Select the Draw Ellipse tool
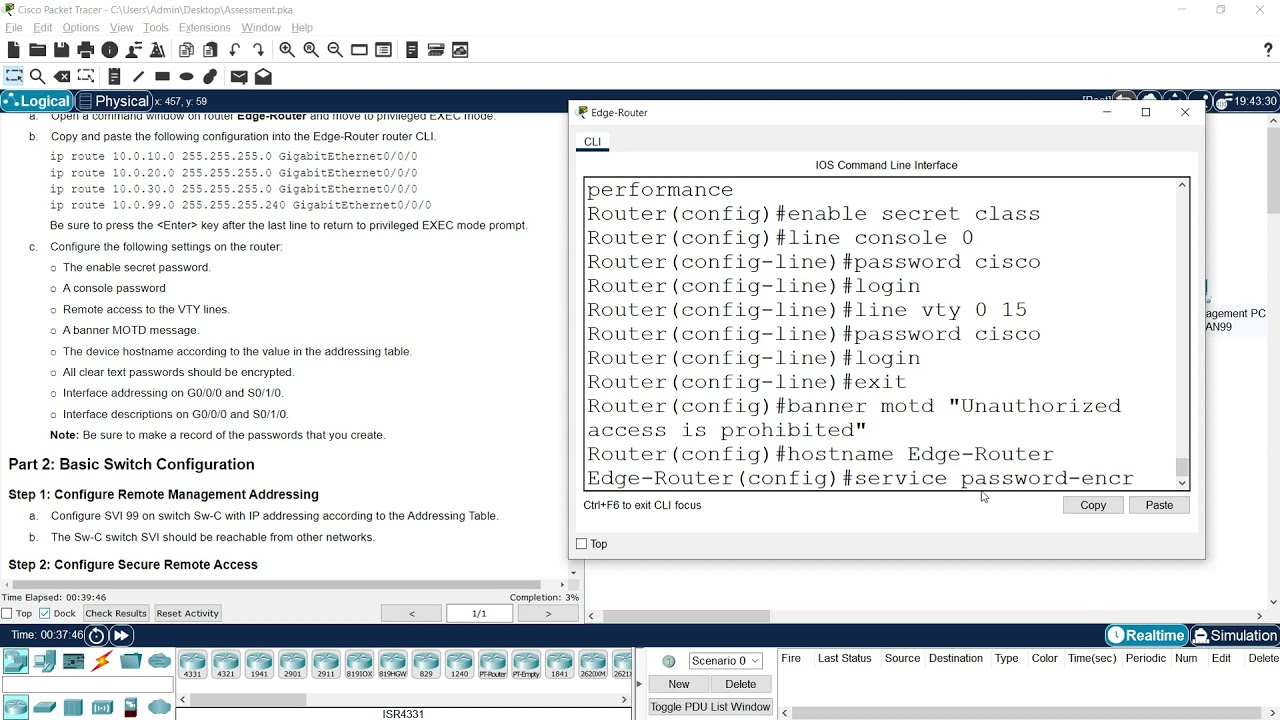This screenshot has width=1280, height=720. point(186,76)
